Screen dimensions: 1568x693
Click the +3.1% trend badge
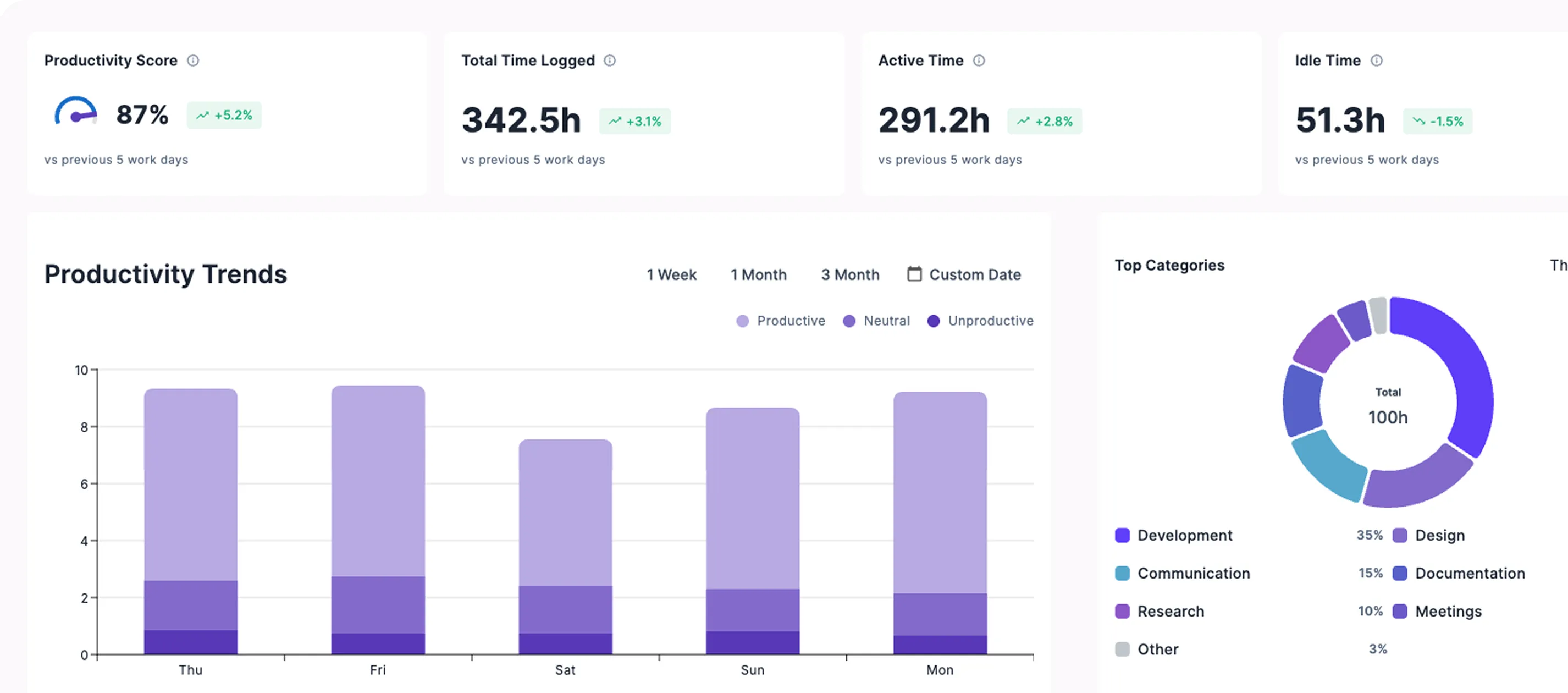click(635, 121)
